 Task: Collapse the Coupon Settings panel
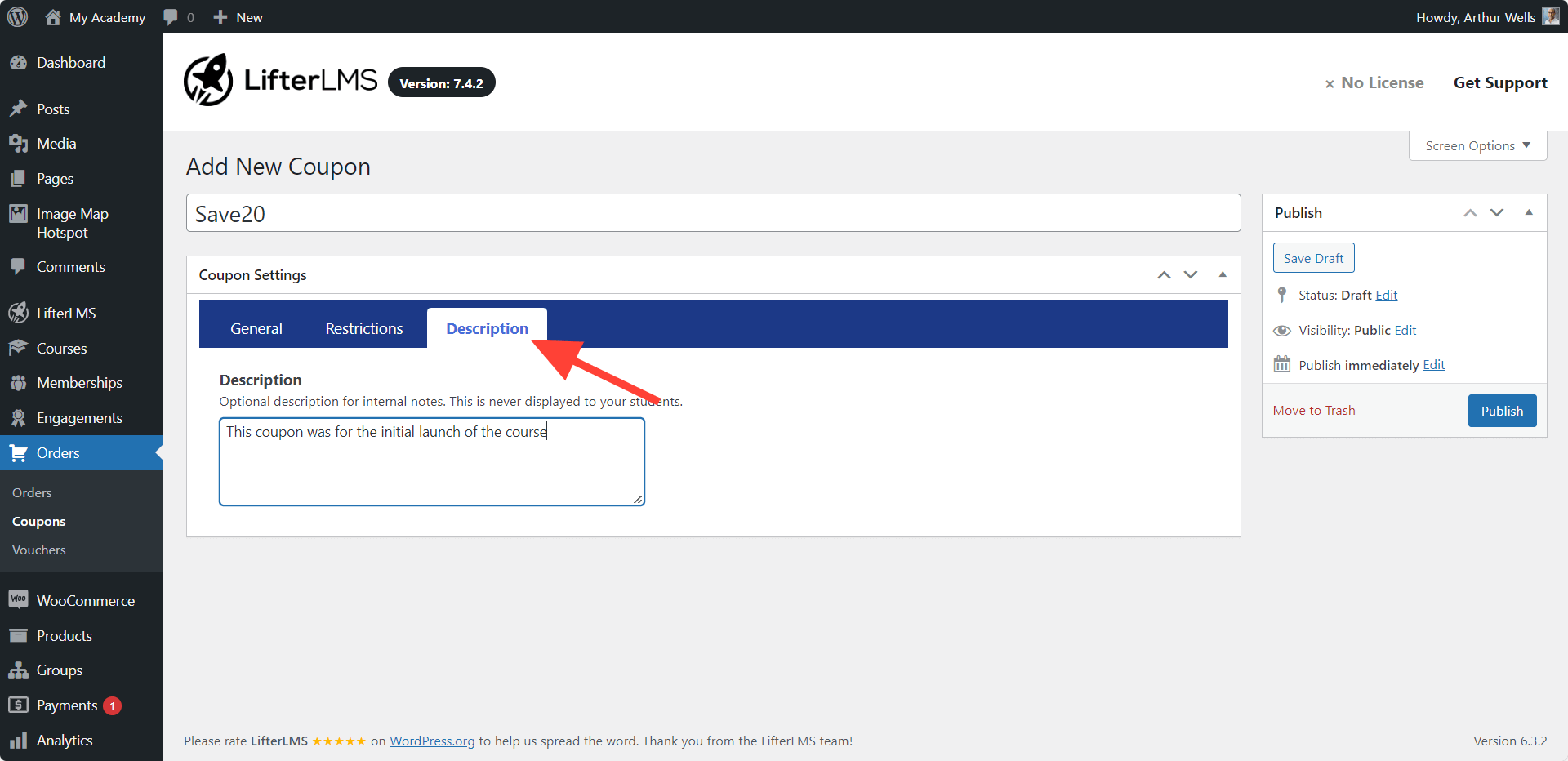(1223, 274)
